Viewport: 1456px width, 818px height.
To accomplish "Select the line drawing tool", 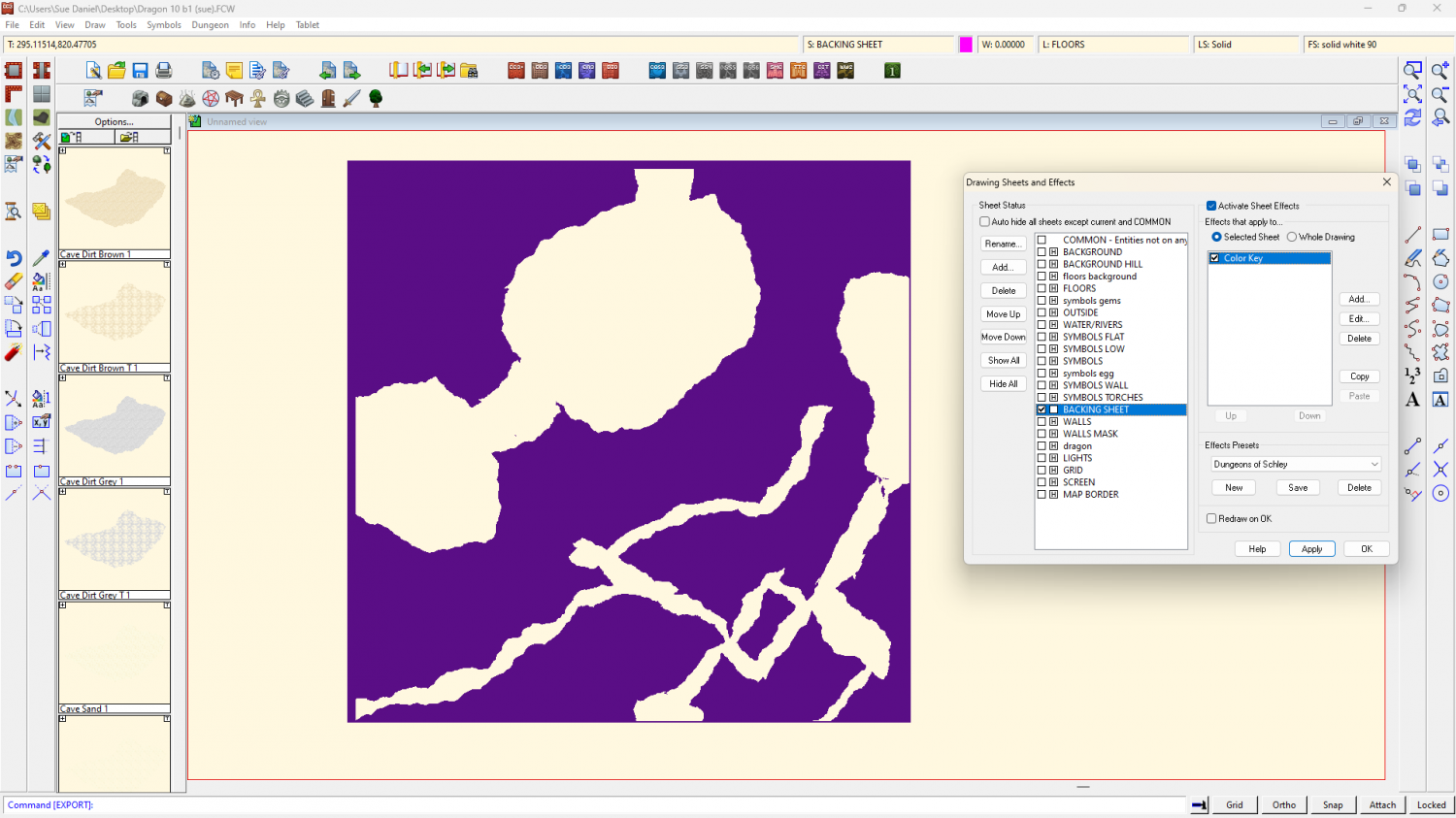I will coord(1412,234).
